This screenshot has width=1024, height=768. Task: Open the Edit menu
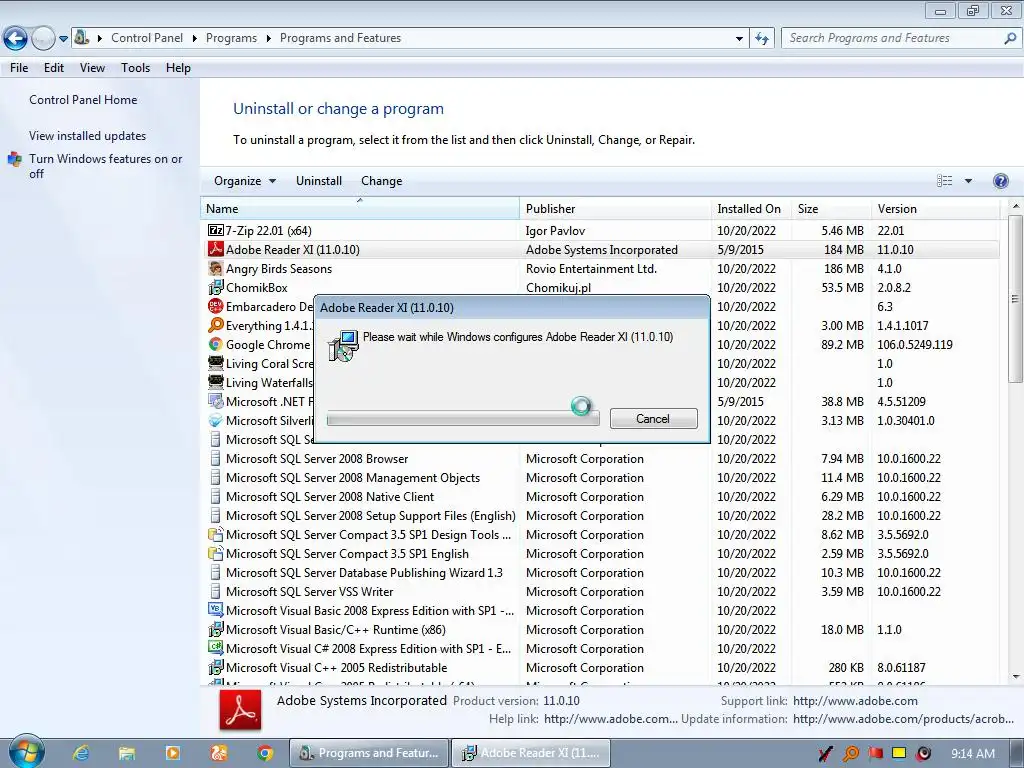(x=54, y=68)
